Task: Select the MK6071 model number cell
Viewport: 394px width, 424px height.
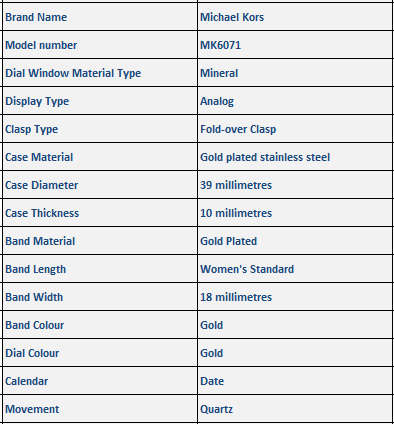Action: click(x=295, y=45)
